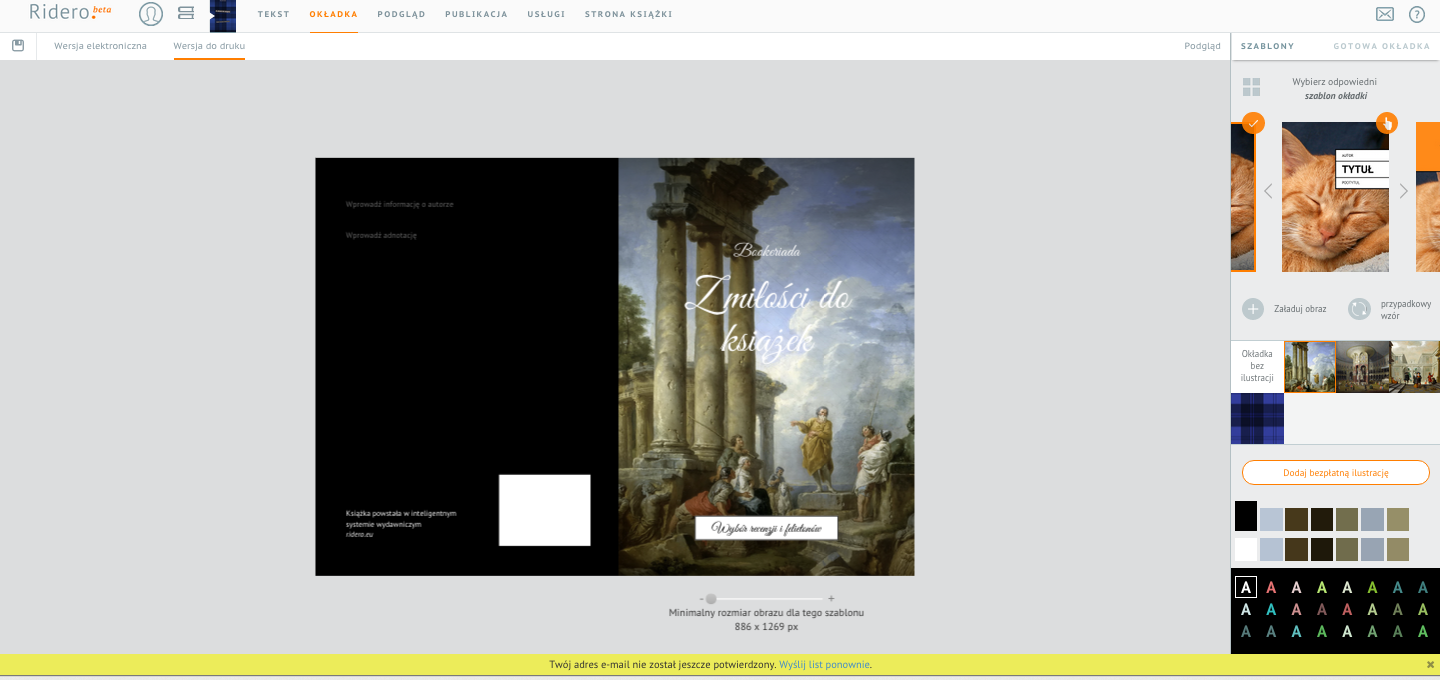Click the minus sign of zoom slider
This screenshot has height=680, width=1440.
pos(702,599)
